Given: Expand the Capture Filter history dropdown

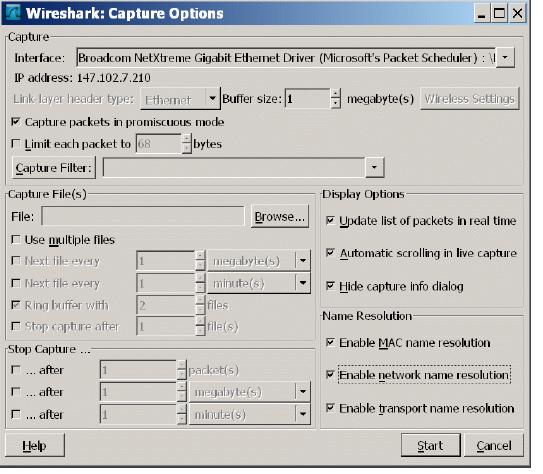Looking at the screenshot, I should (374, 168).
